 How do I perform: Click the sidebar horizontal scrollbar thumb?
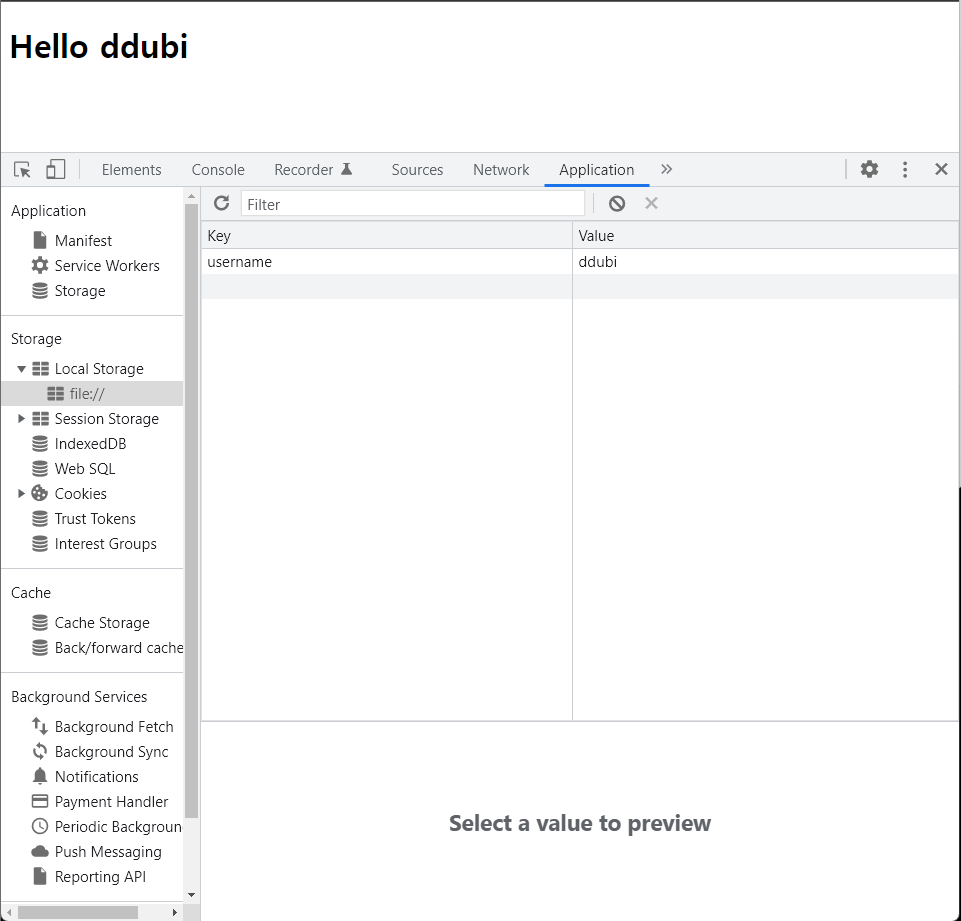click(77, 912)
